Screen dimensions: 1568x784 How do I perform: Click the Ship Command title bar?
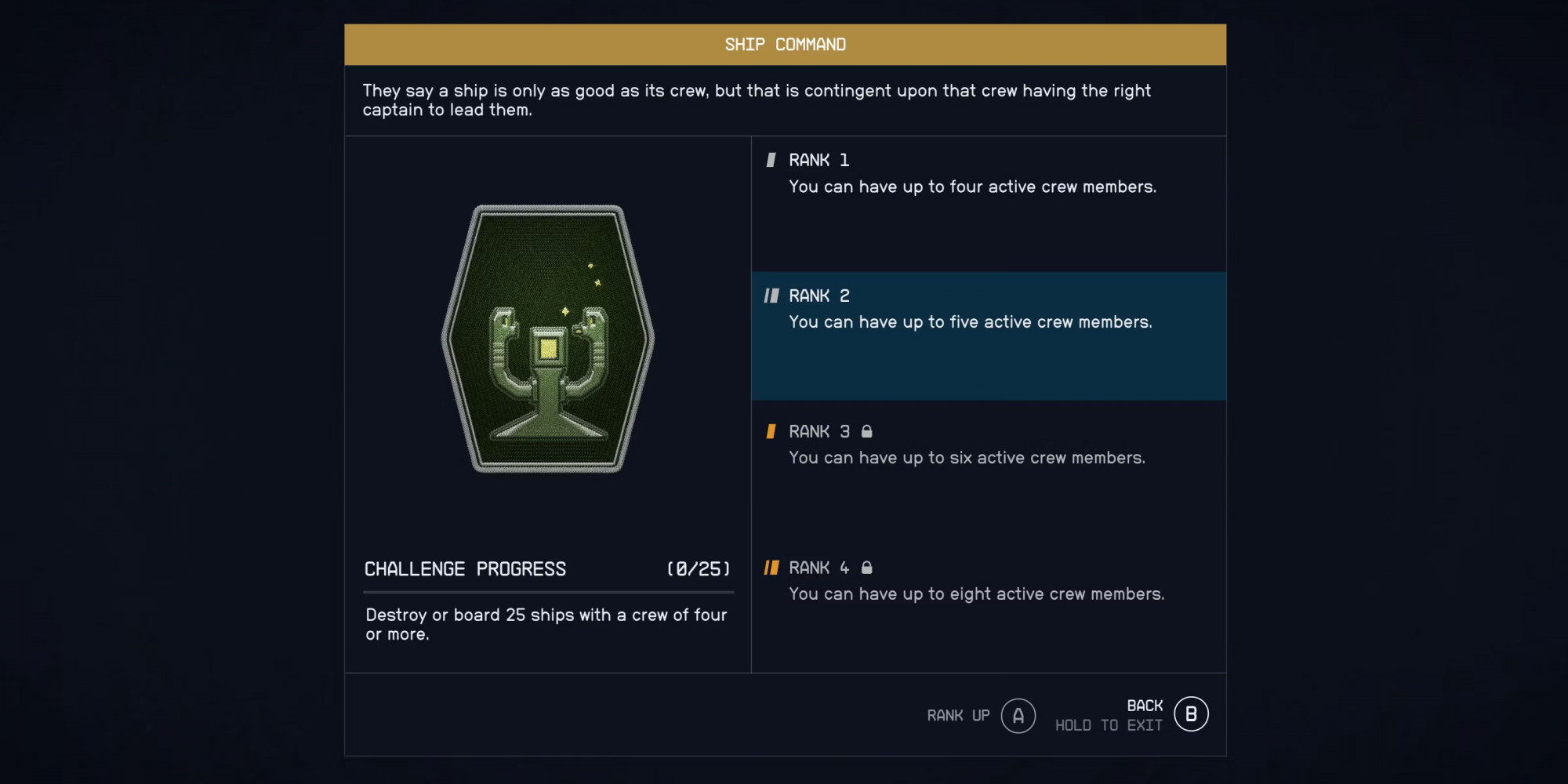coord(785,45)
